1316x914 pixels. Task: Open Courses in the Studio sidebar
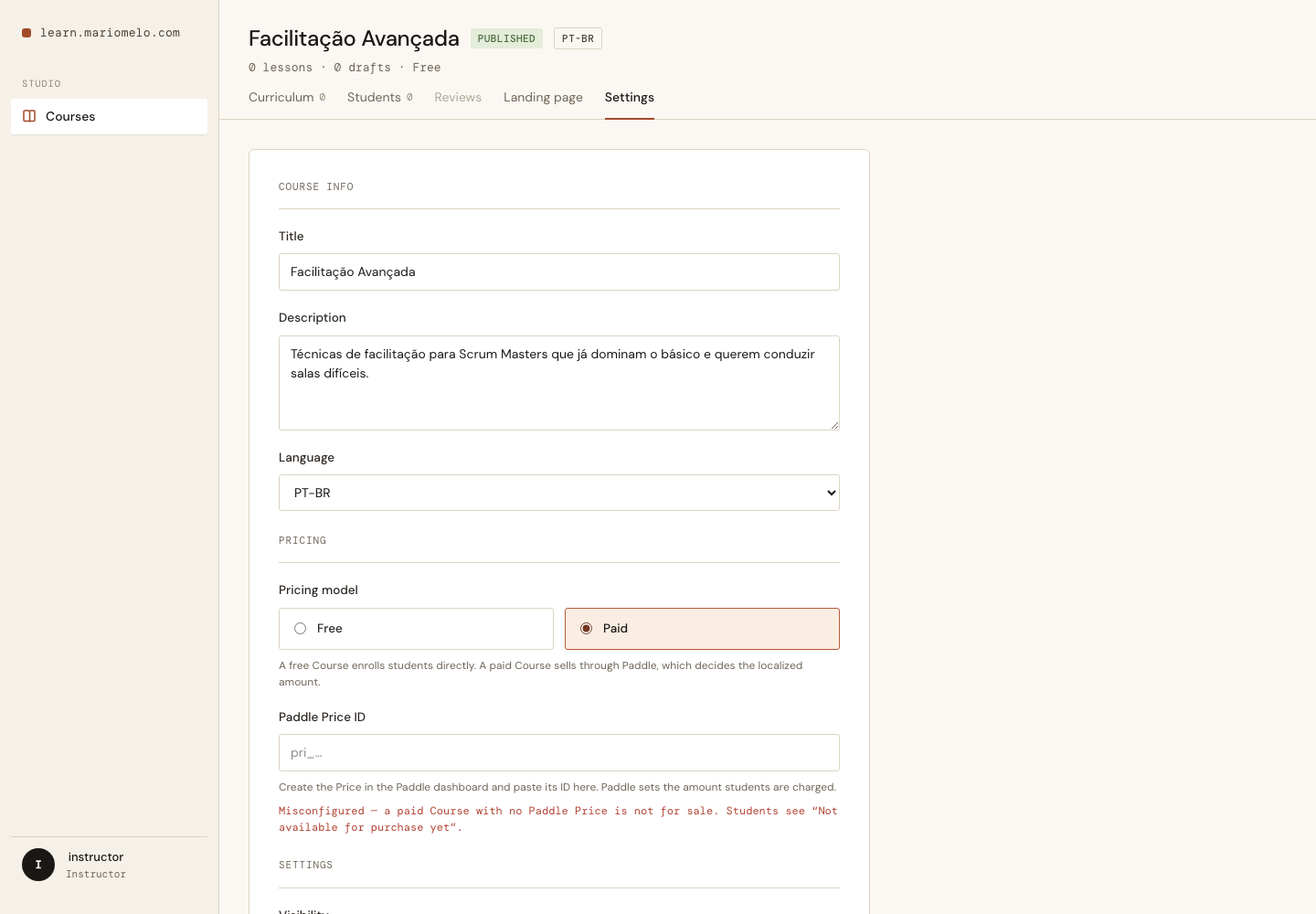pos(109,116)
